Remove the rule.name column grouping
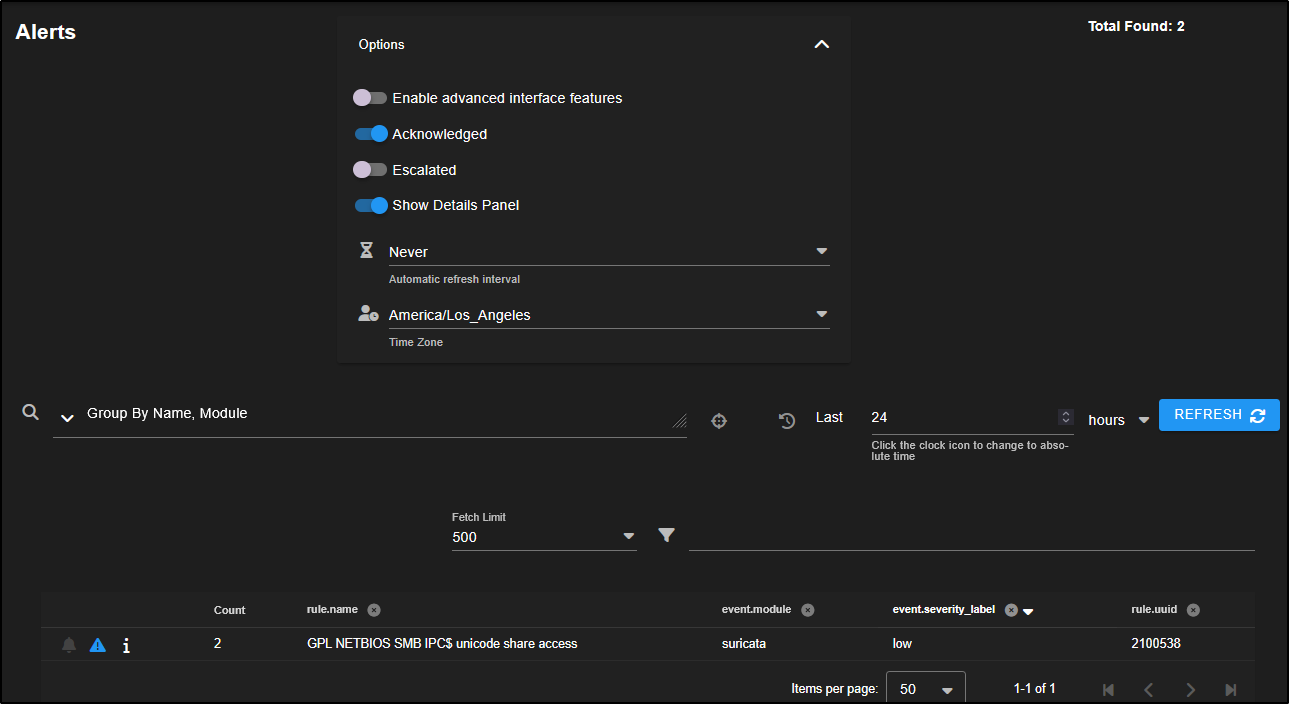The height and width of the screenshot is (704, 1289). [373, 610]
